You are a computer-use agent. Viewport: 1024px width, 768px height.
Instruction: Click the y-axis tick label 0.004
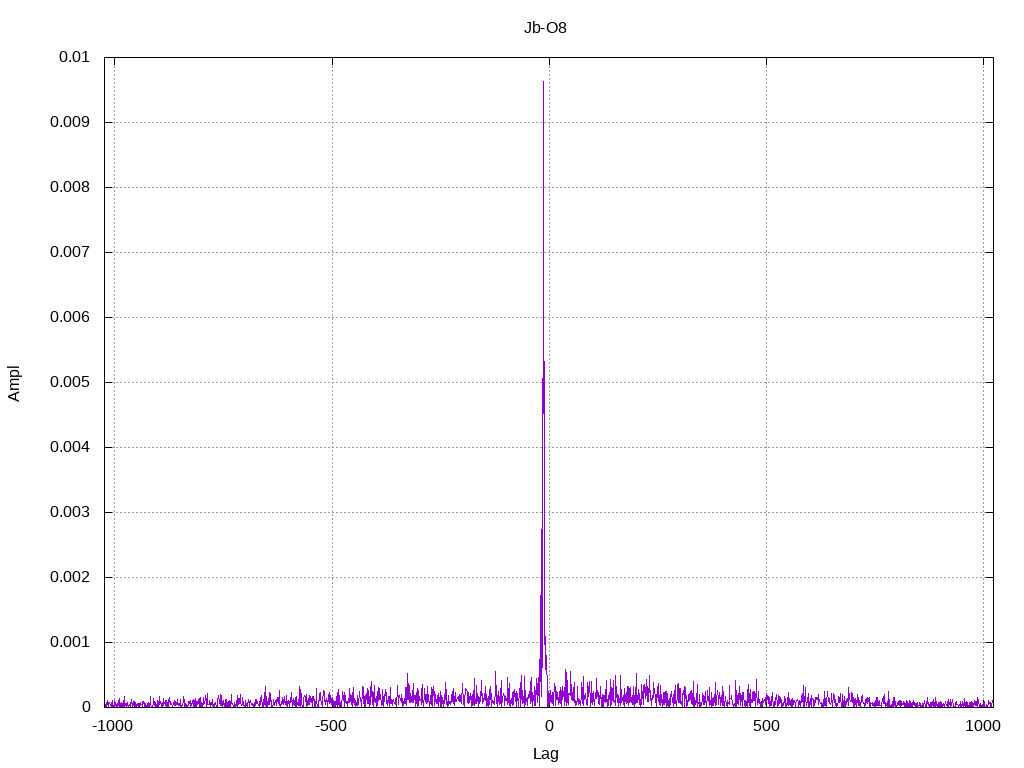click(70, 447)
